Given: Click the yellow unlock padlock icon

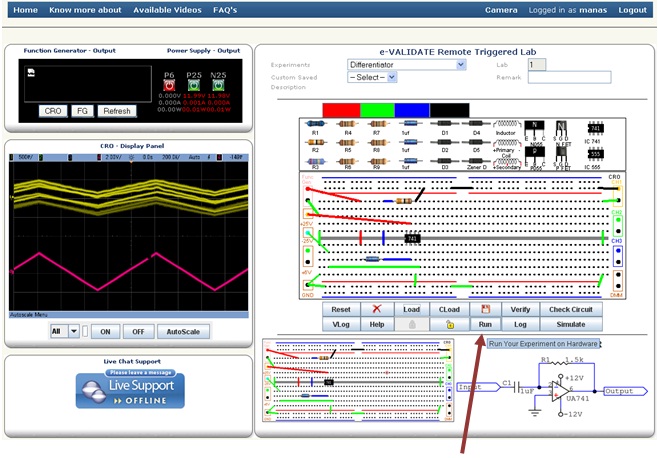Looking at the screenshot, I should [x=450, y=325].
